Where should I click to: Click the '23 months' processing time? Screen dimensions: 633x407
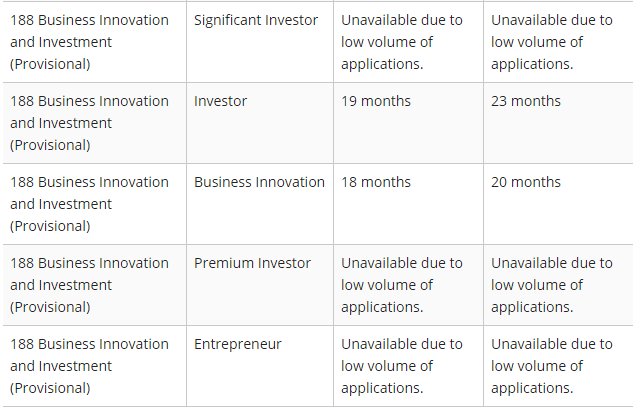[x=526, y=101]
